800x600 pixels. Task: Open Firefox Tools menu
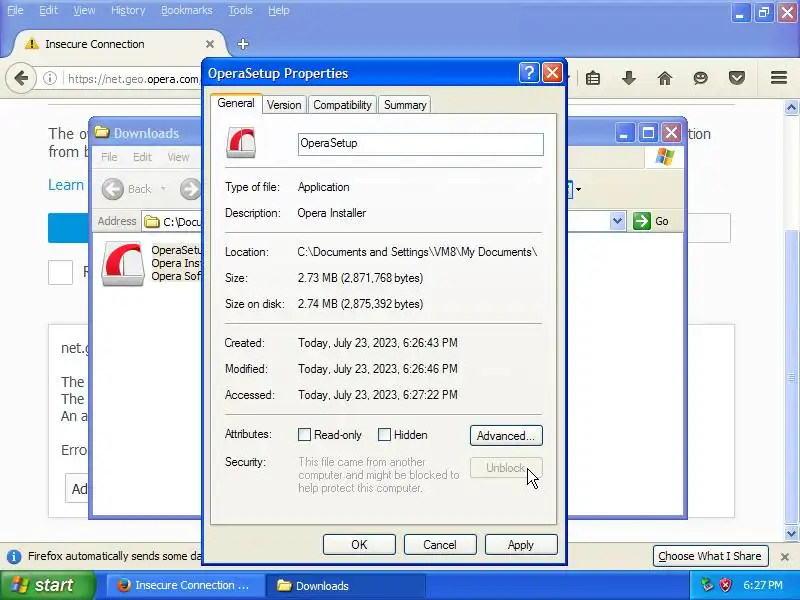click(x=240, y=10)
